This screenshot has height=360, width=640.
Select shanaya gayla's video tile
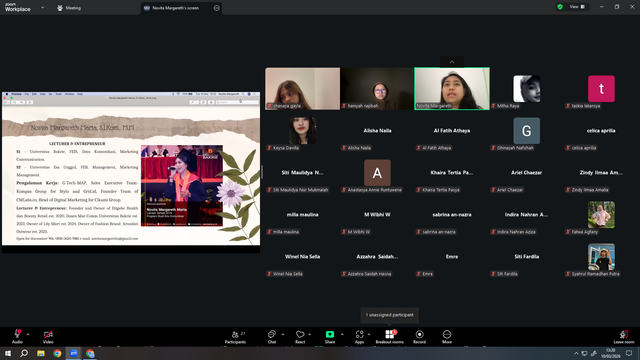(302, 89)
